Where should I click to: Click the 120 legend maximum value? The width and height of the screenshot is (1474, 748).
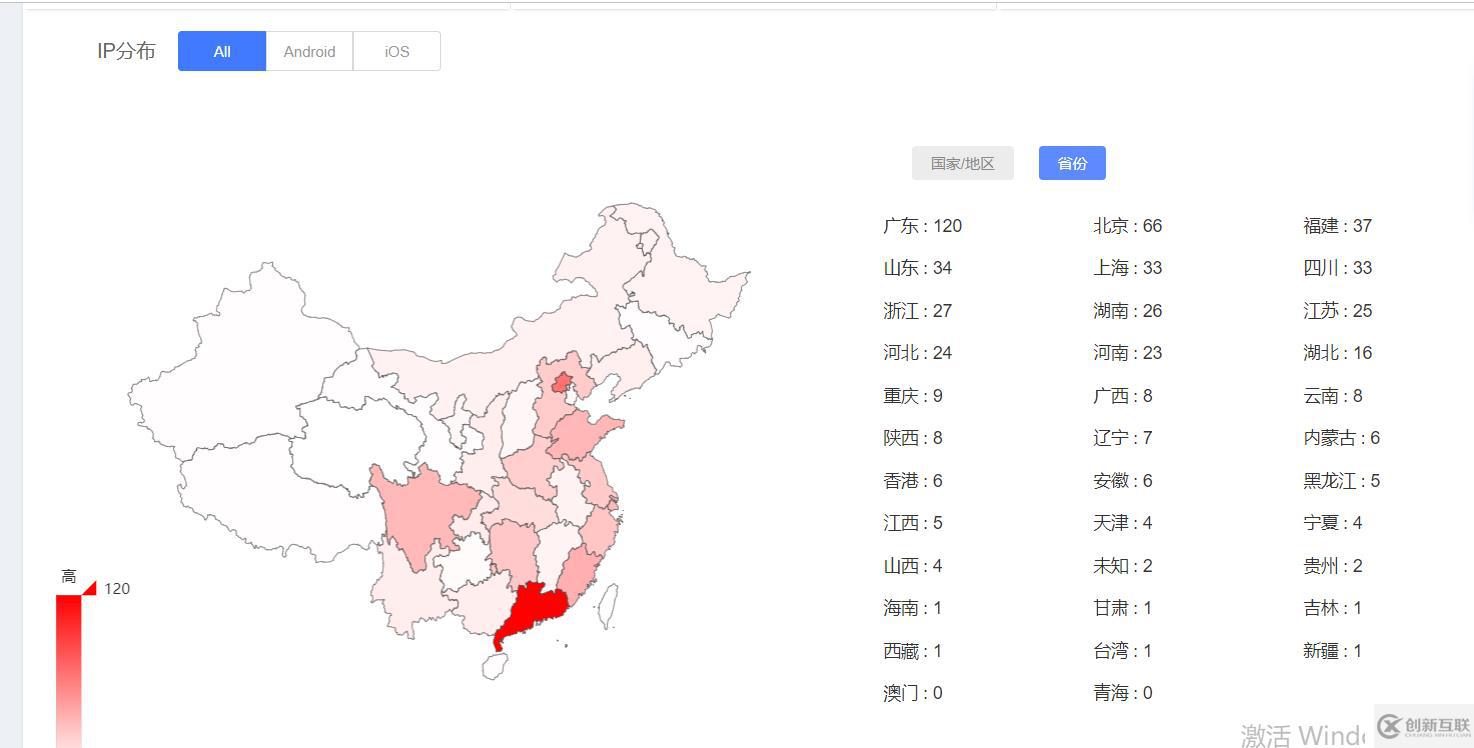coord(117,588)
